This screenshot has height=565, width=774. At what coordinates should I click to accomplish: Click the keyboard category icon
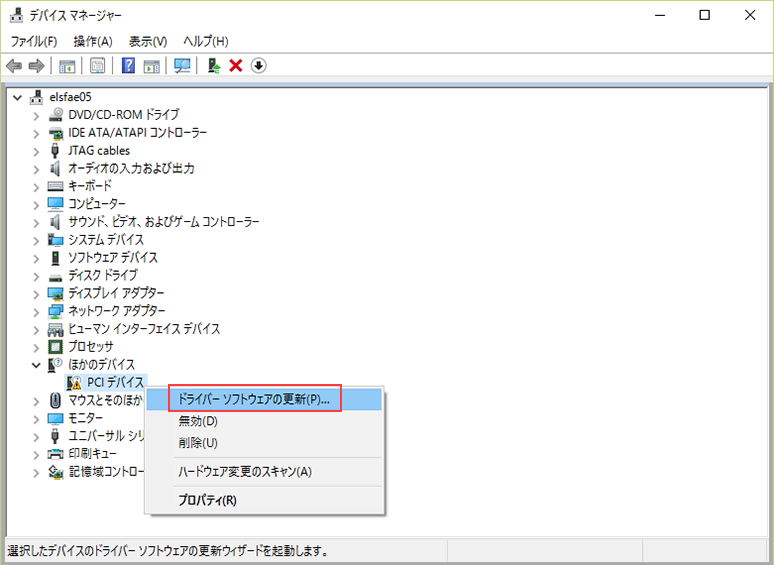tap(56, 186)
